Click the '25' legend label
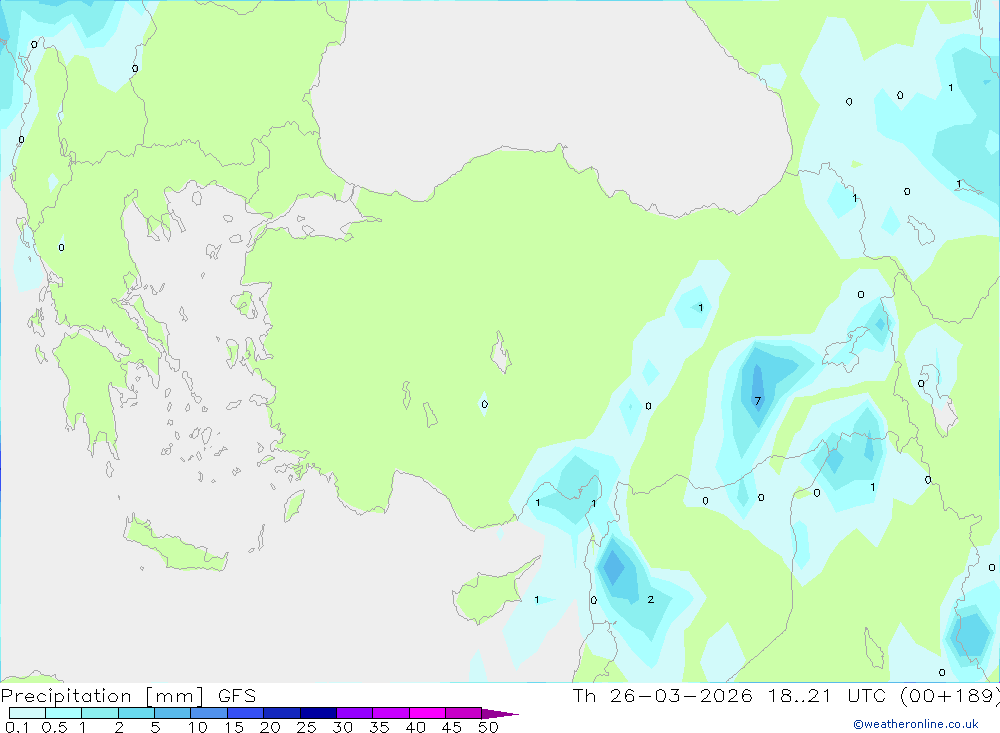This screenshot has width=1000, height=733. 306,727
